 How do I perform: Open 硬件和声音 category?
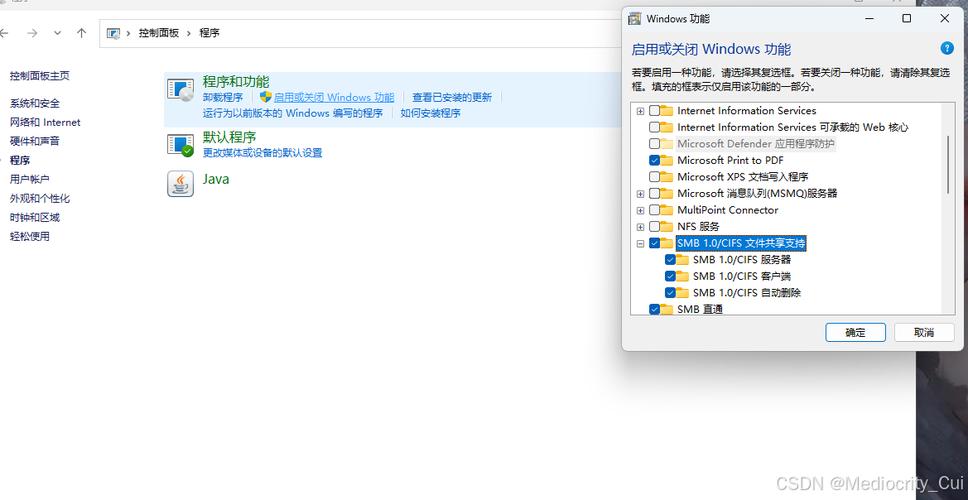point(35,141)
